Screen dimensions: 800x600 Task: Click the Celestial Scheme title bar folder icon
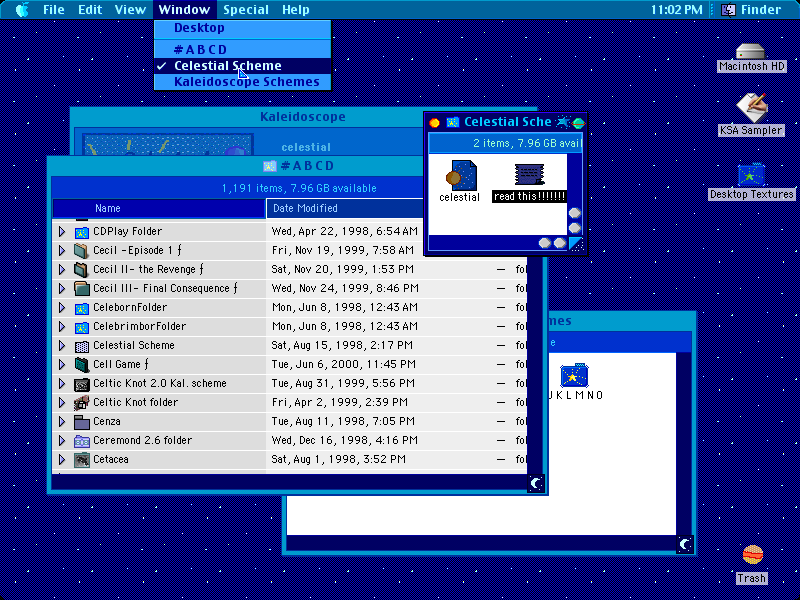pyautogui.click(x=453, y=122)
